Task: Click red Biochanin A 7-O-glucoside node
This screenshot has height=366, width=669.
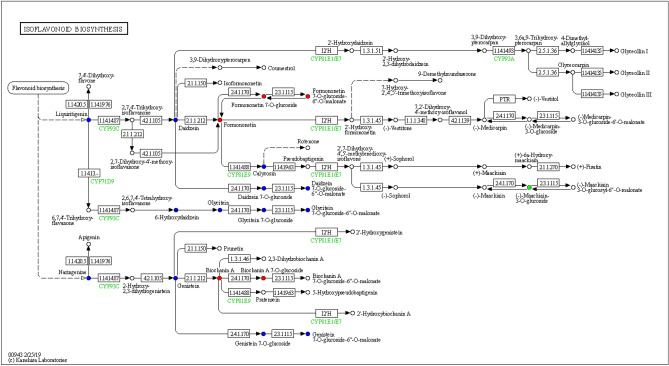Action: [x=264, y=278]
